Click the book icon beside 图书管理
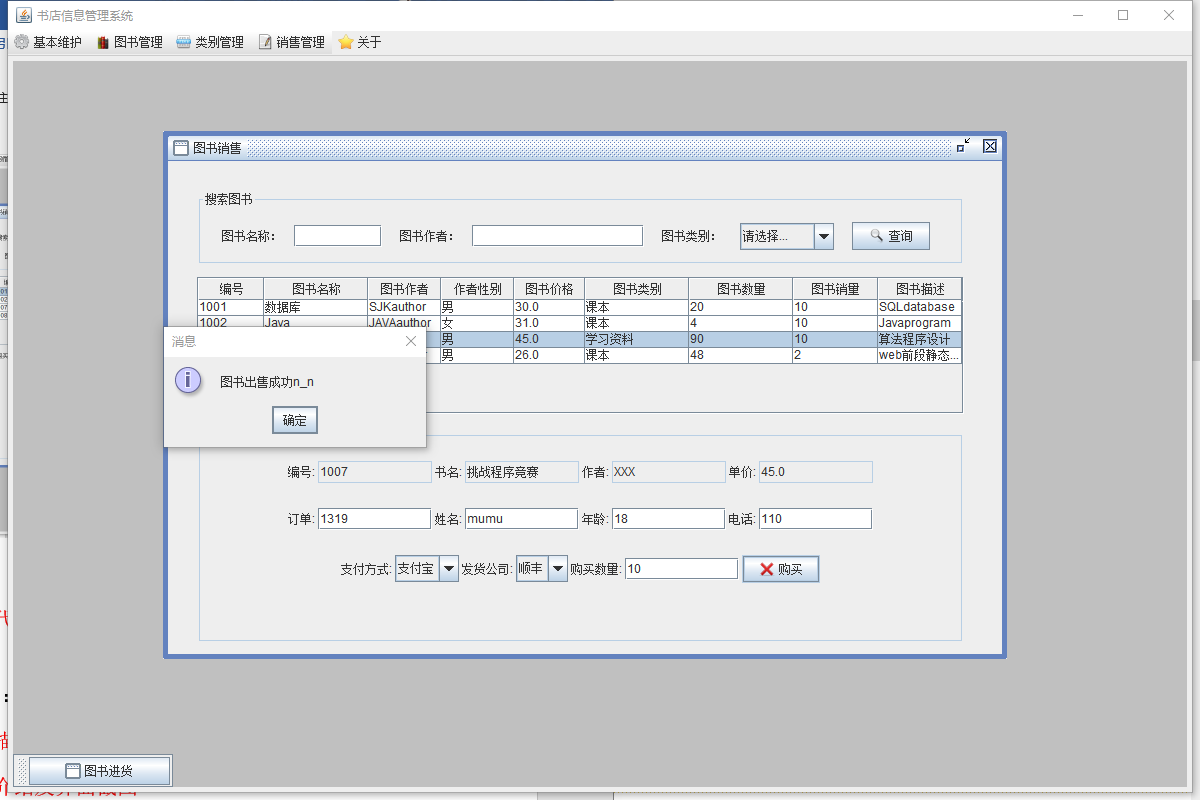Image resolution: width=1200 pixels, height=800 pixels. [x=101, y=42]
